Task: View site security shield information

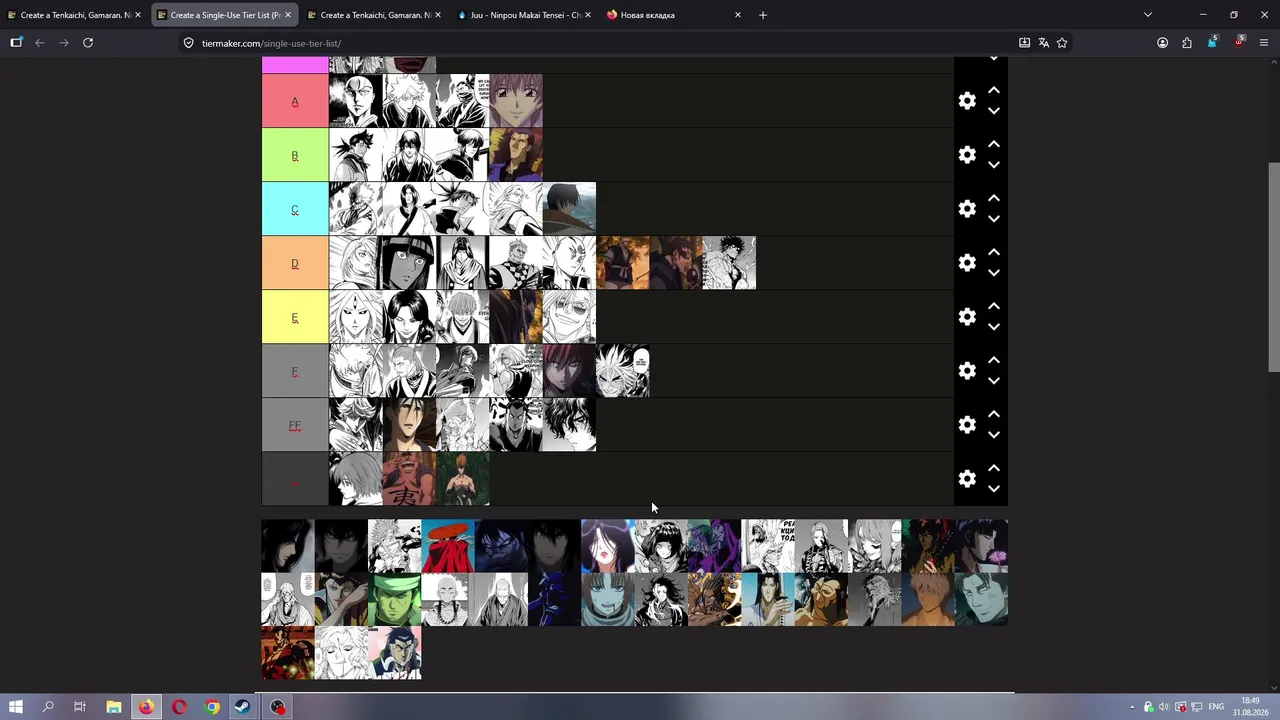Action: [188, 43]
